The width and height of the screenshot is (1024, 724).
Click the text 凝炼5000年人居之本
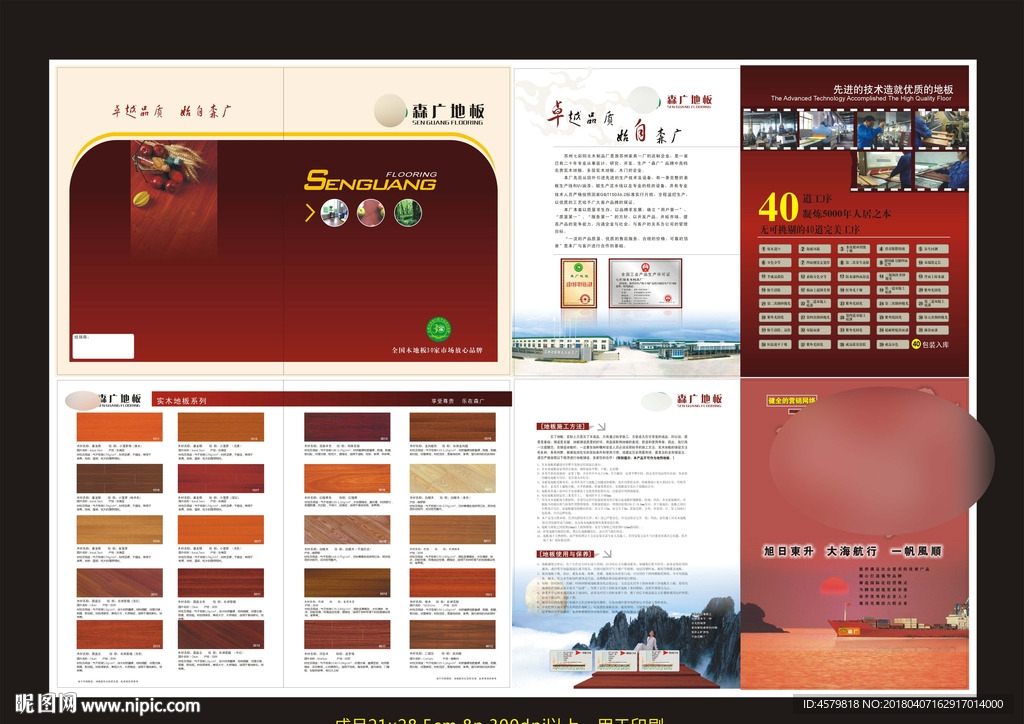tap(847, 214)
